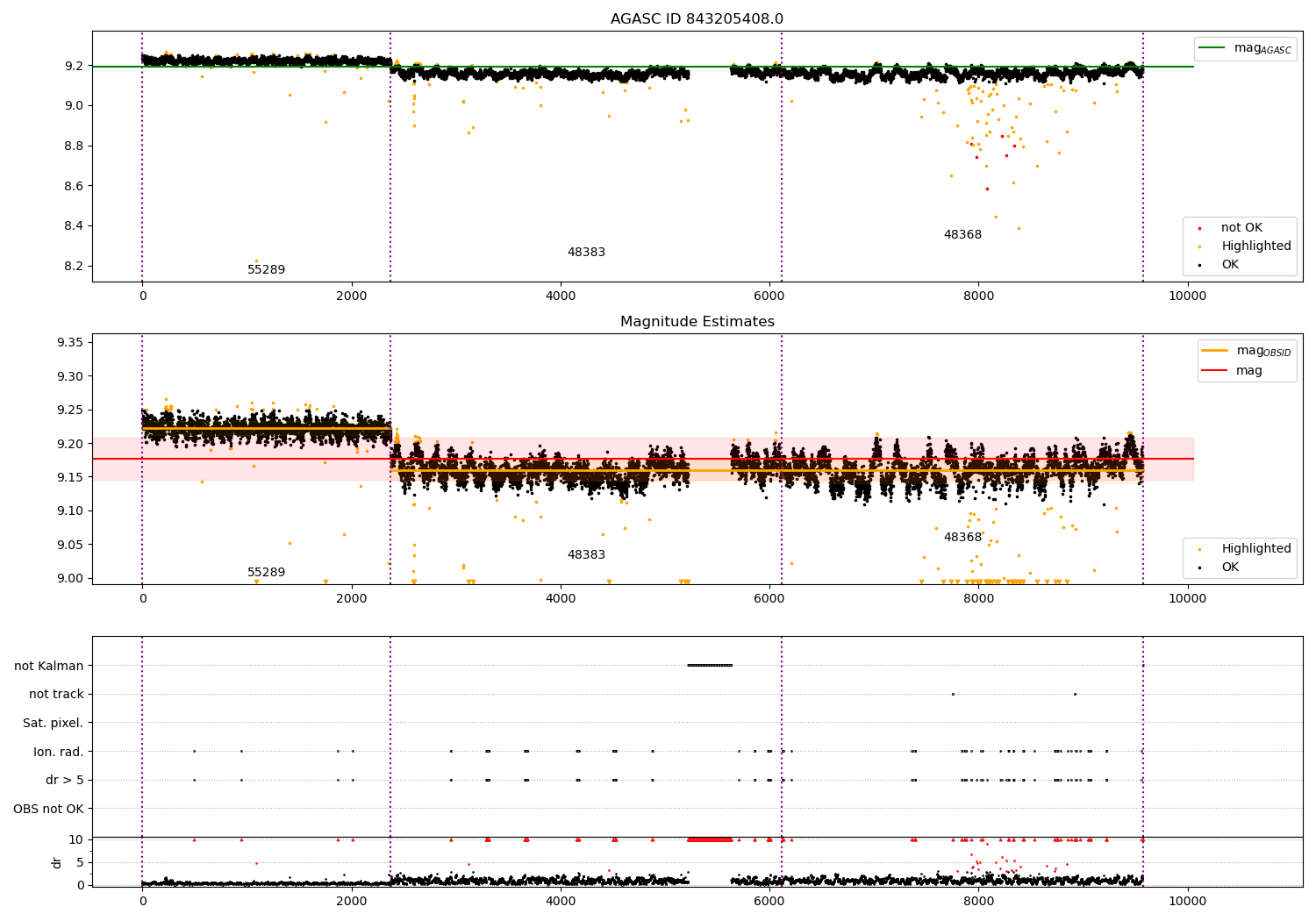1316x921 pixels.
Task: Click the title 'AGASC ID 843205408.0'
Action: [697, 19]
